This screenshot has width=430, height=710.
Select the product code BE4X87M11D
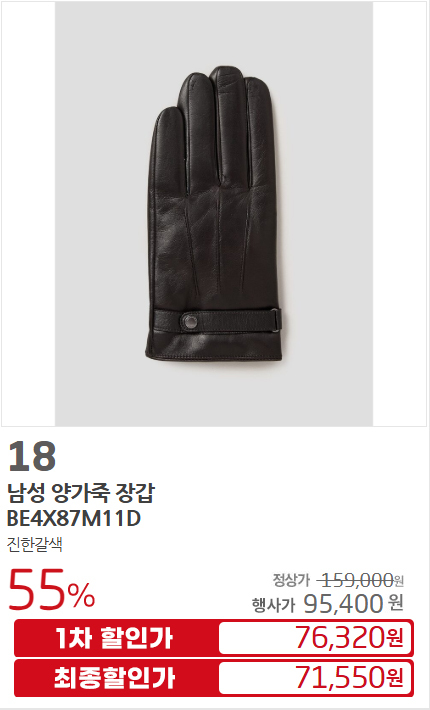coord(74,518)
